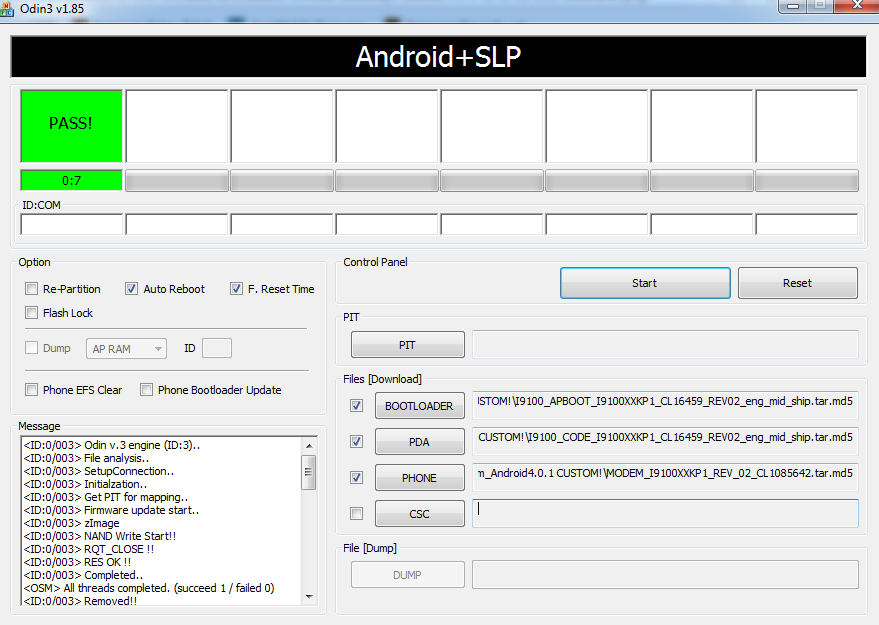
Task: Click the BOOTLOADER file button
Action: coord(419,406)
